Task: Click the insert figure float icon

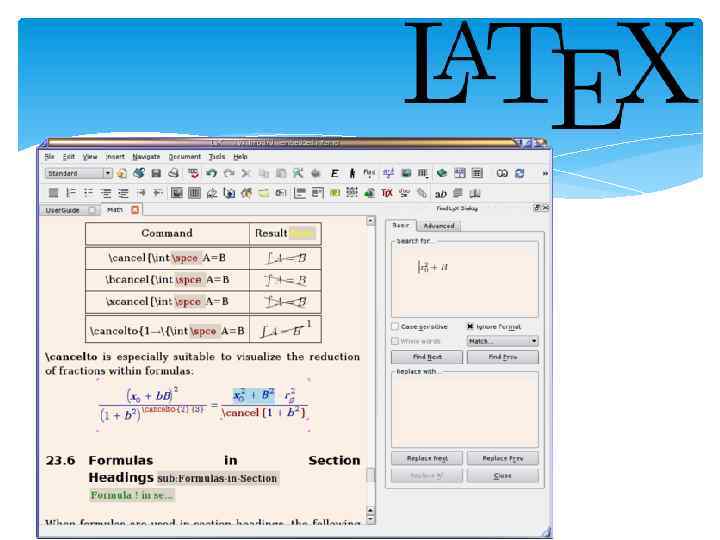Action: click(176, 193)
